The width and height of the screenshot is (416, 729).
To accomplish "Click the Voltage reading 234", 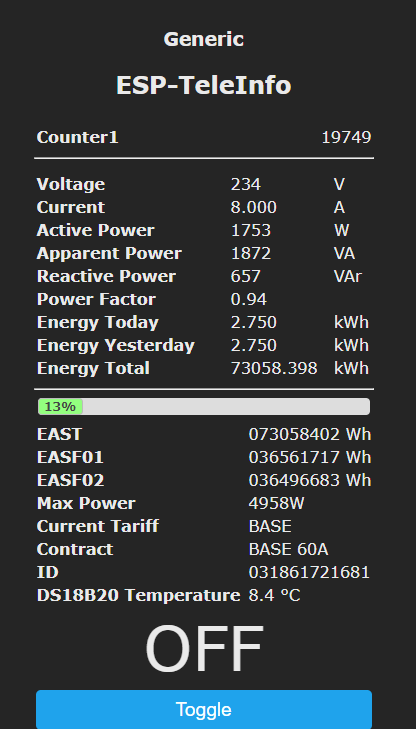I will click(x=246, y=185).
